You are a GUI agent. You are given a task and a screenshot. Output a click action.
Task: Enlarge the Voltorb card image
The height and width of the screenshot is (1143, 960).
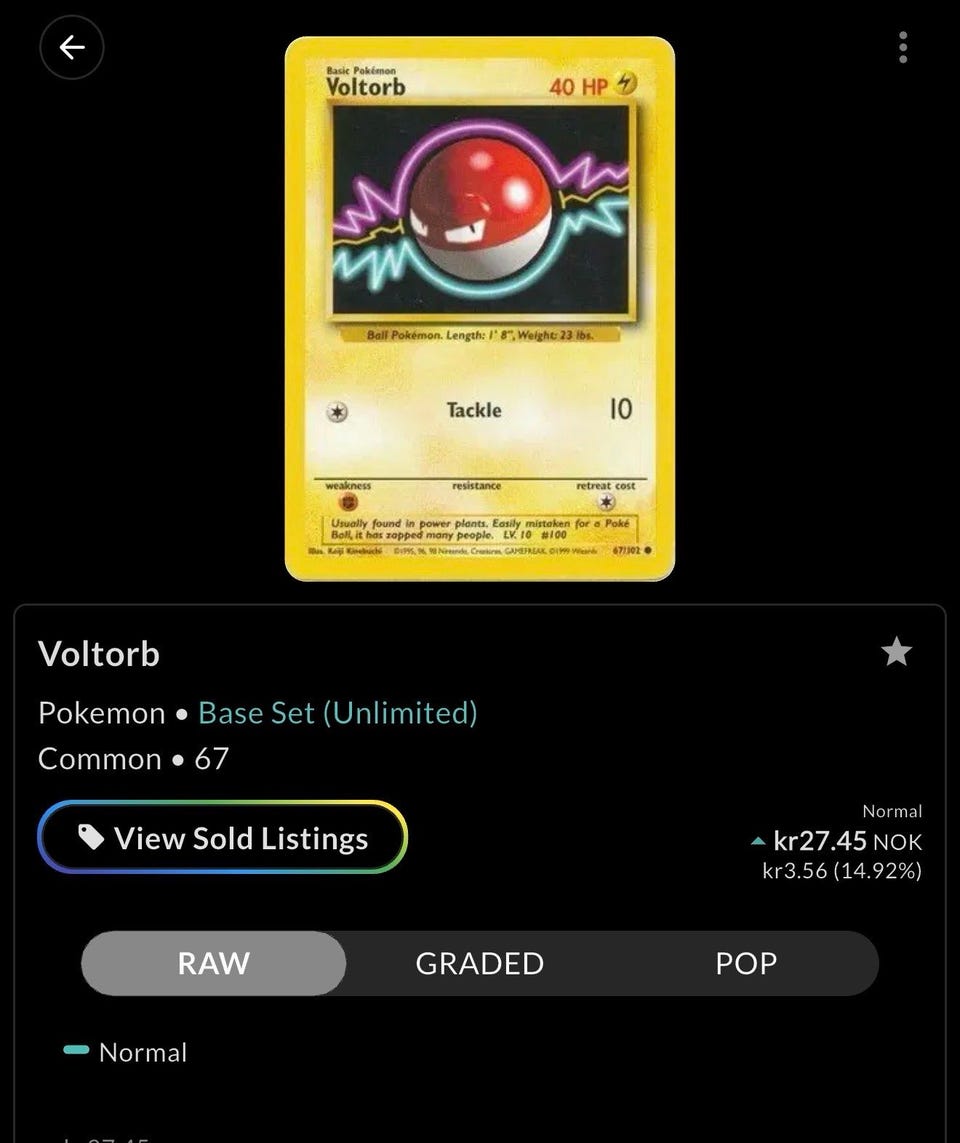[x=480, y=308]
